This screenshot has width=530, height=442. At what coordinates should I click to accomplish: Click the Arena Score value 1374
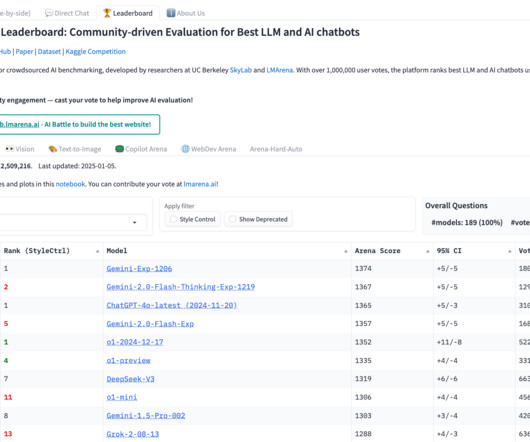pos(363,269)
